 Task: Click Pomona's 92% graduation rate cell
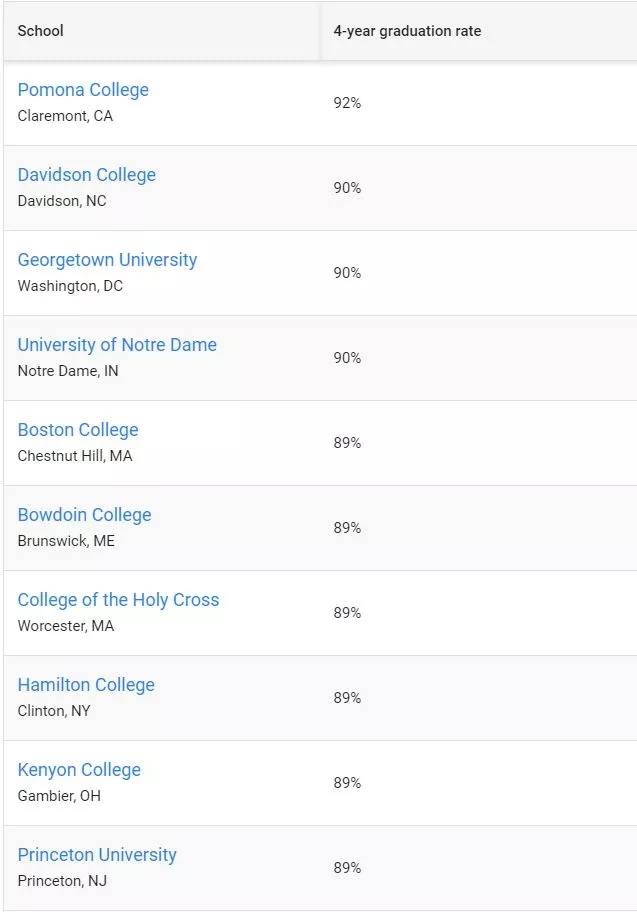pyautogui.click(x=347, y=103)
